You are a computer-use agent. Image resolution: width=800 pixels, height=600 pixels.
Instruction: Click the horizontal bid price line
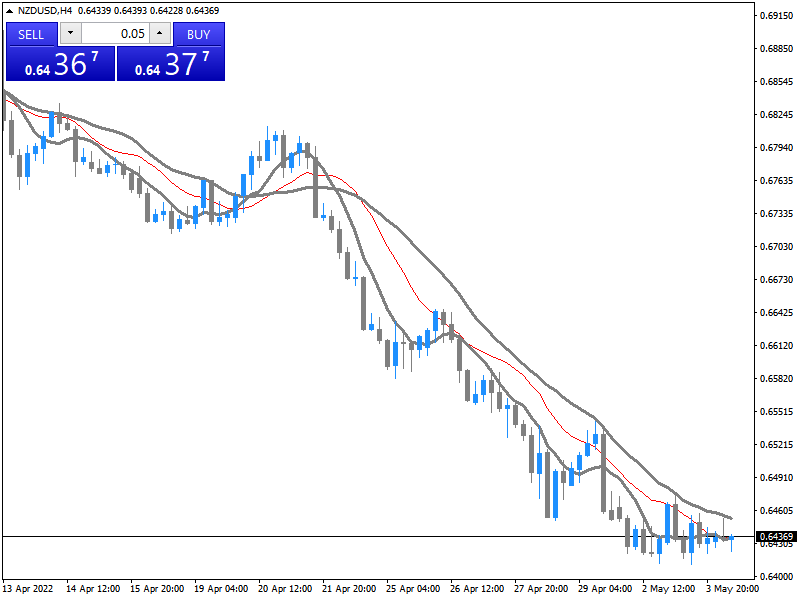coord(300,537)
